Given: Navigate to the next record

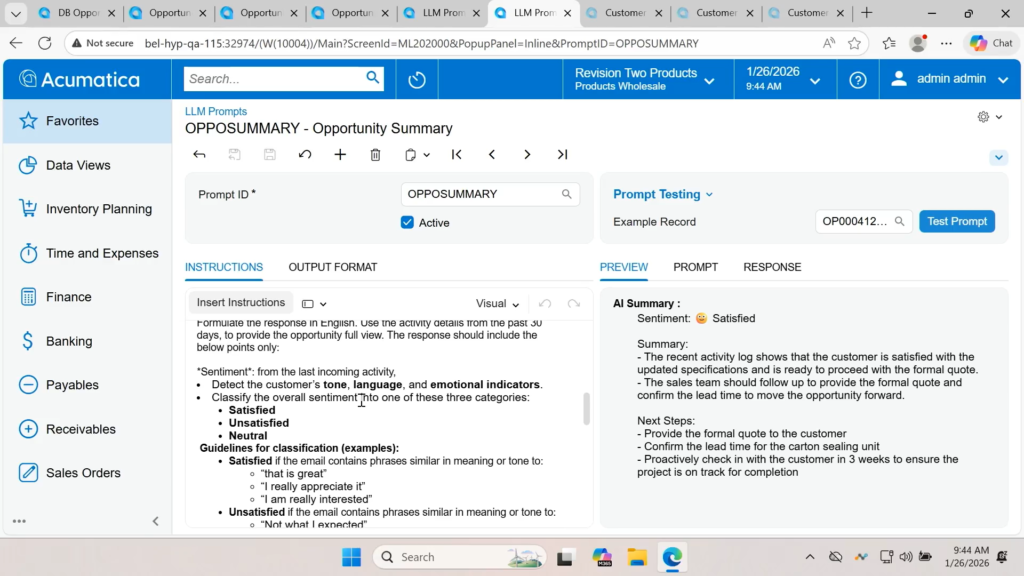Looking at the screenshot, I should click(527, 155).
